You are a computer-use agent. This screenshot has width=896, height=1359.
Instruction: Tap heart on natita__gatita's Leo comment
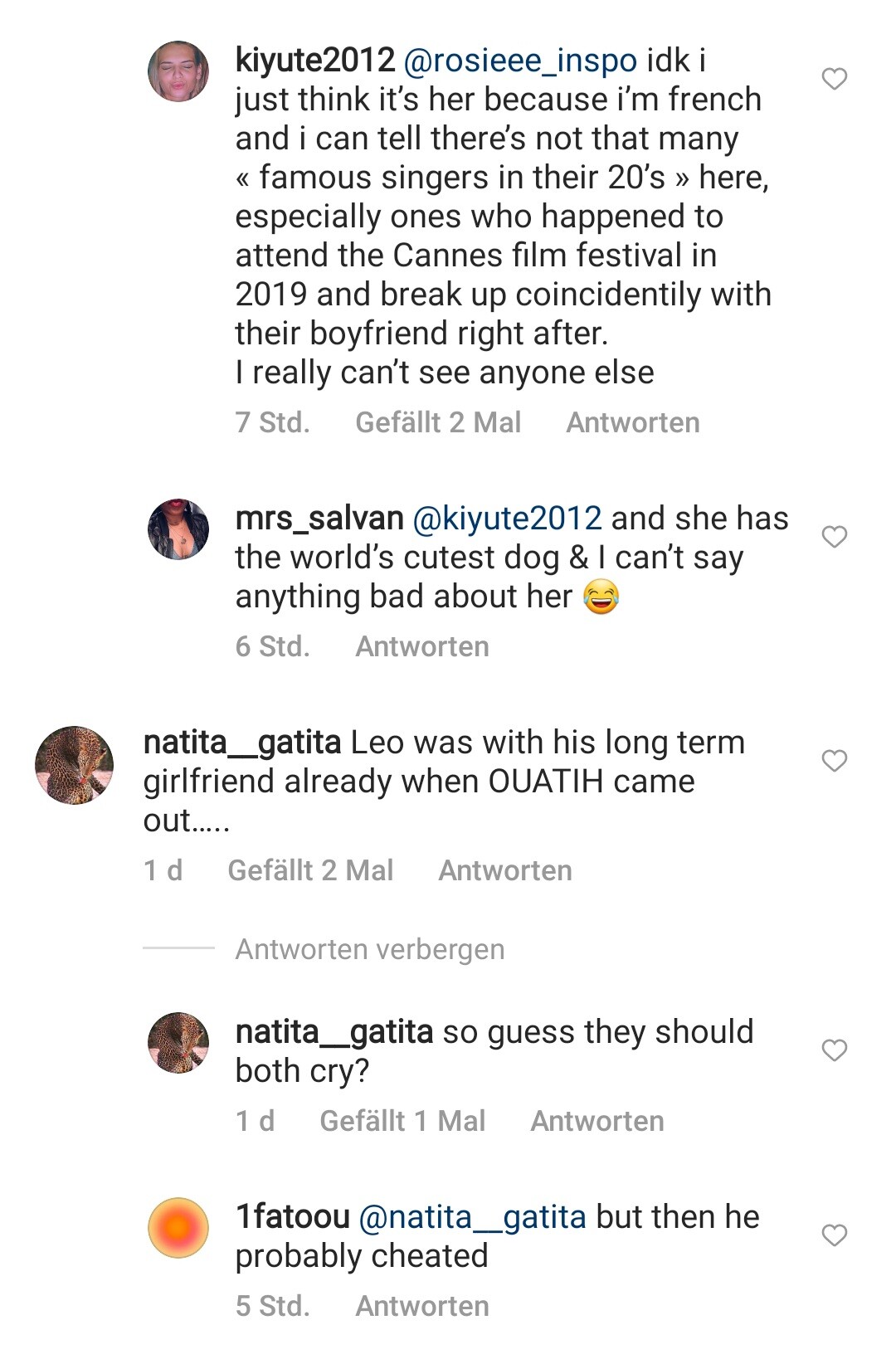[x=834, y=761]
